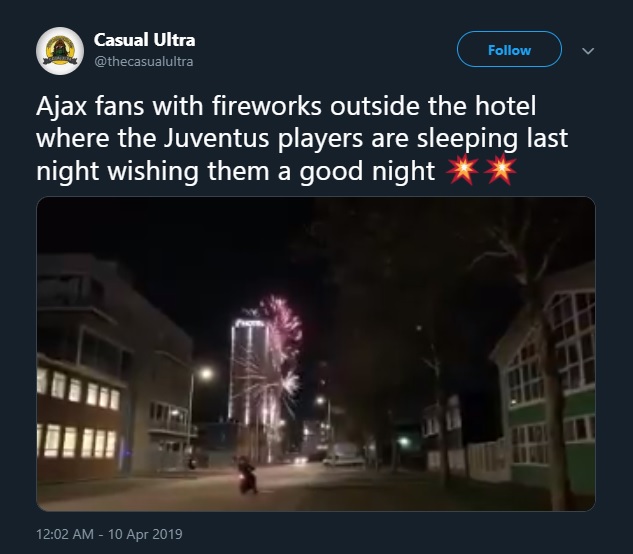The width and height of the screenshot is (633, 554).
Task: Click the lit windows of left building
Action: [79, 418]
